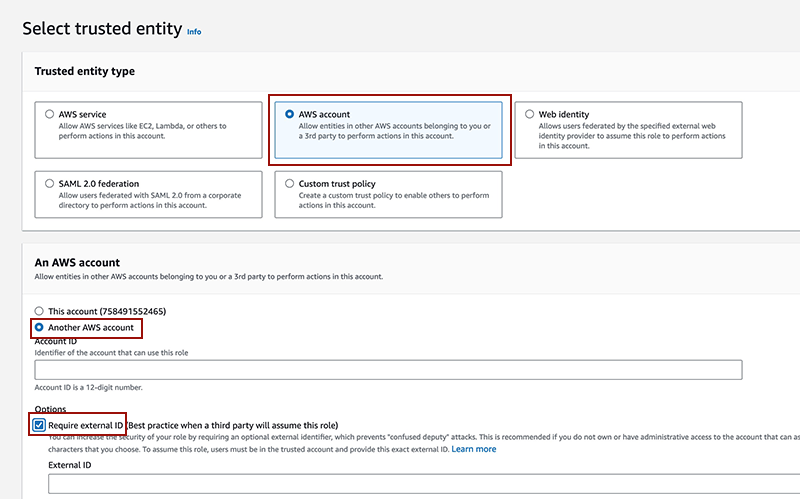Pick the SAML 2.0 federation radio button
This screenshot has width=800, height=499.
point(50,185)
